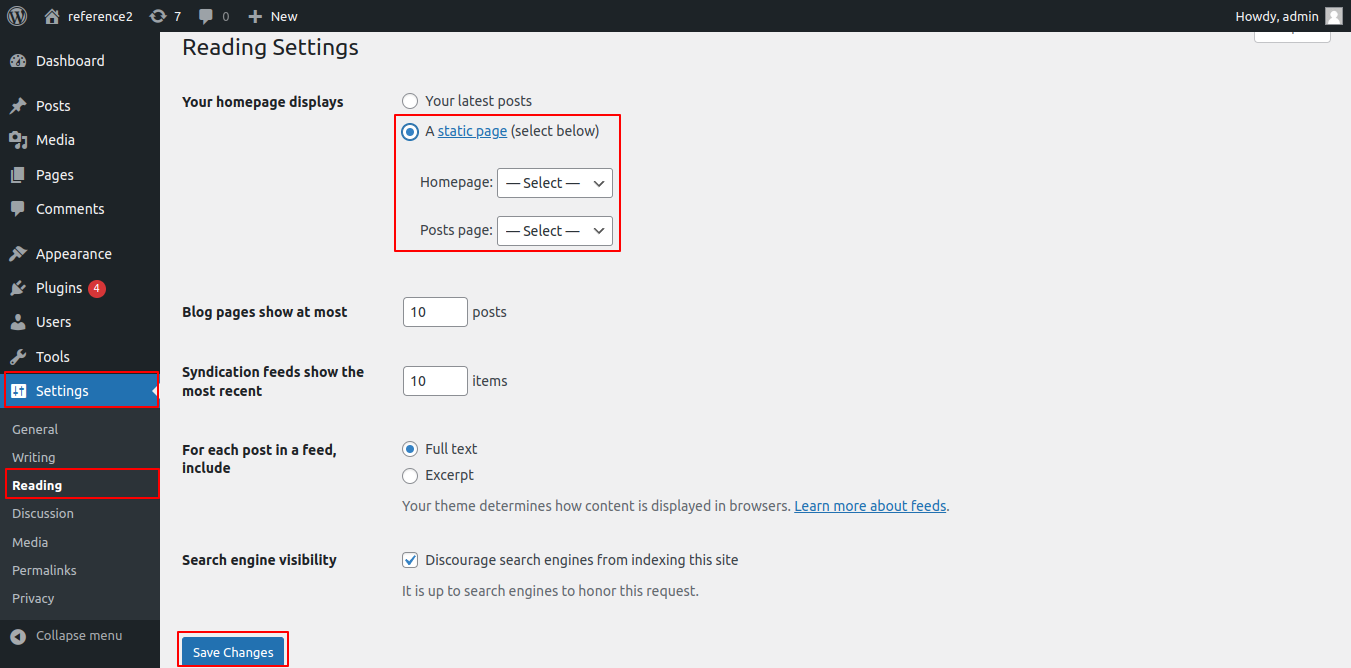The image size is (1351, 668).
Task: Click the Collapse menu arrow icon
Action: pos(18,636)
